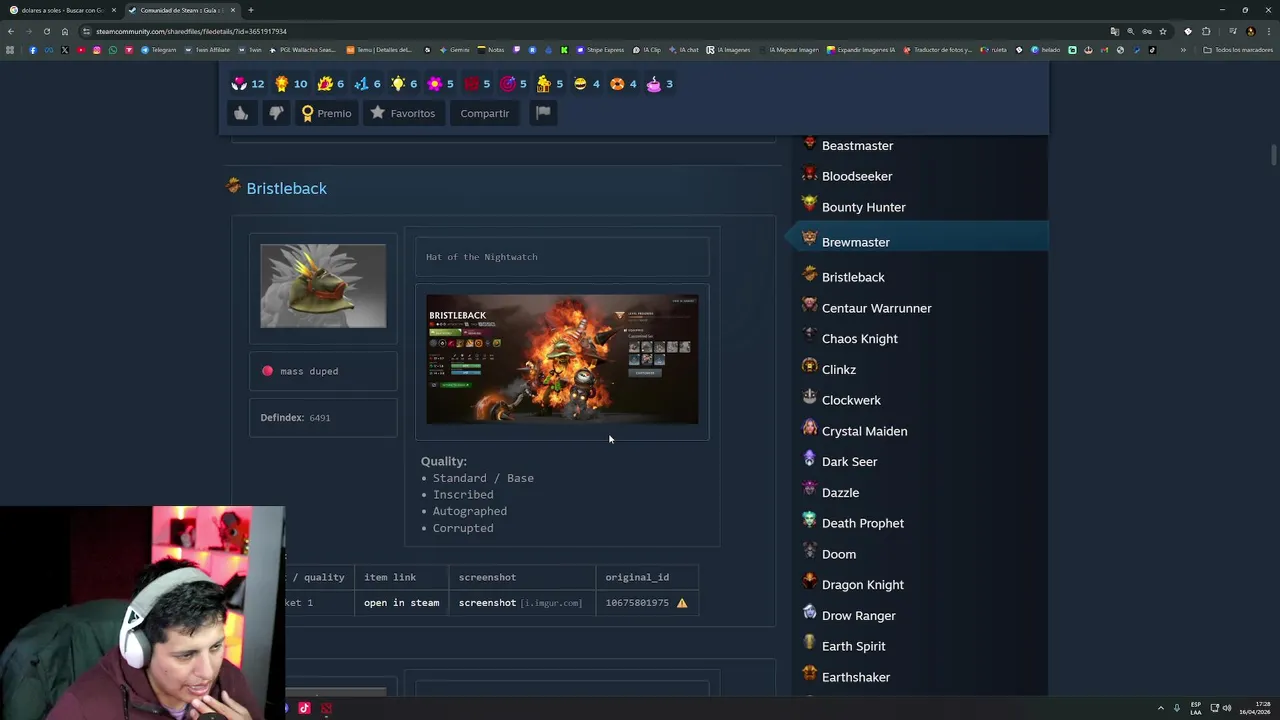Open the Telegram bookmark

[x=158, y=49]
